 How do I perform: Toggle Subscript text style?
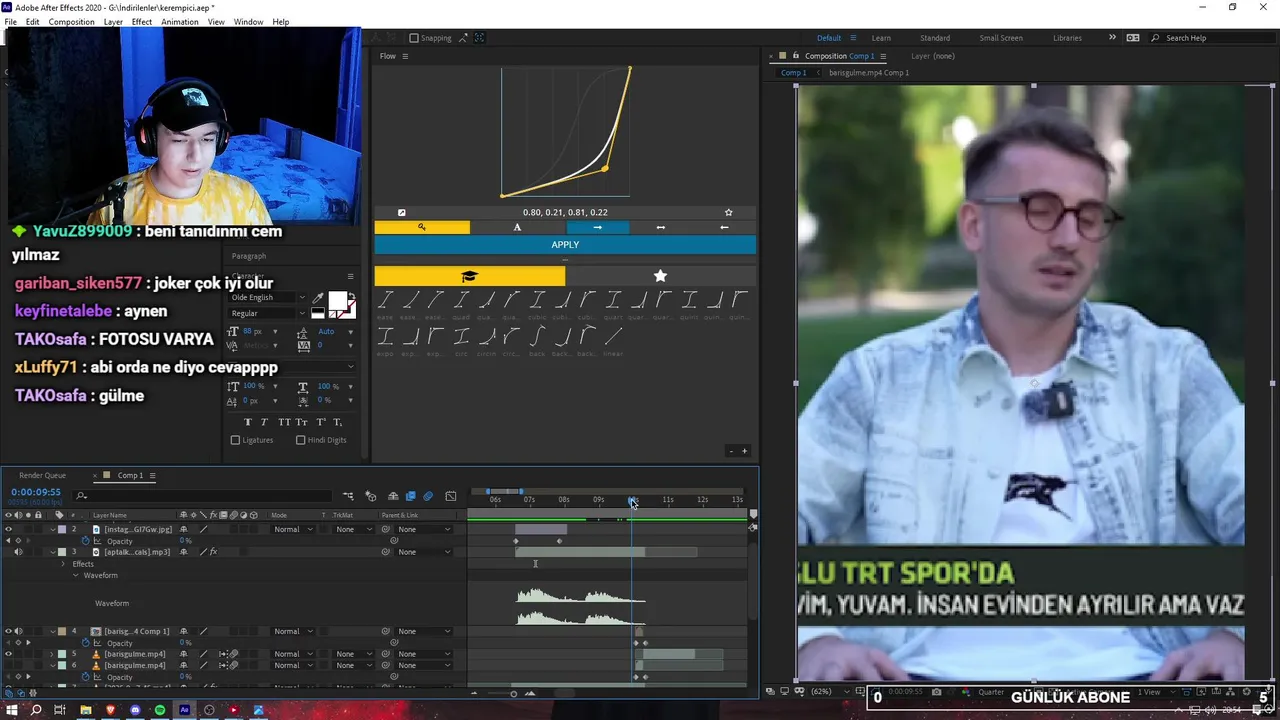(x=337, y=422)
